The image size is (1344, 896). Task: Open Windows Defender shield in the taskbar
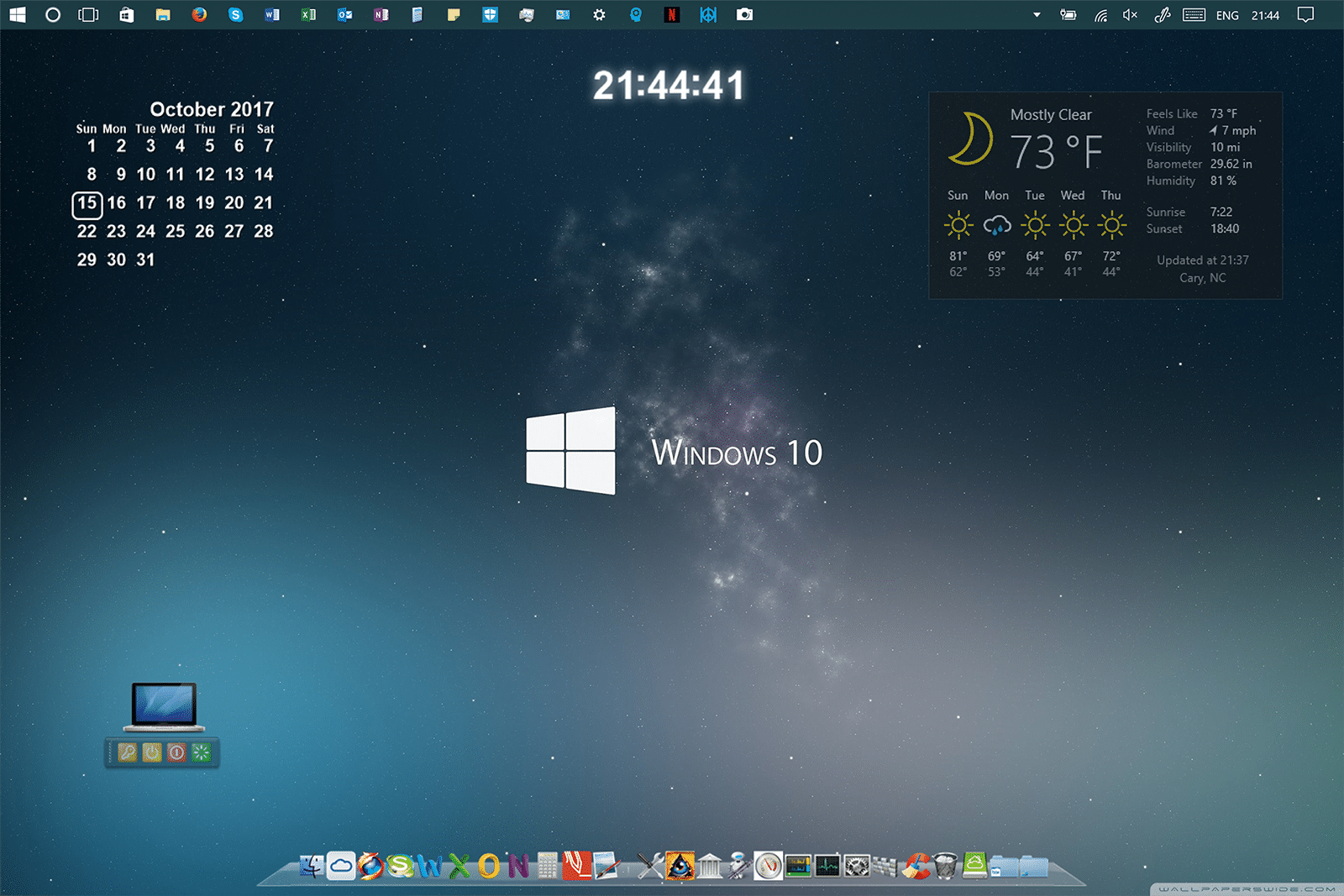tap(490, 14)
